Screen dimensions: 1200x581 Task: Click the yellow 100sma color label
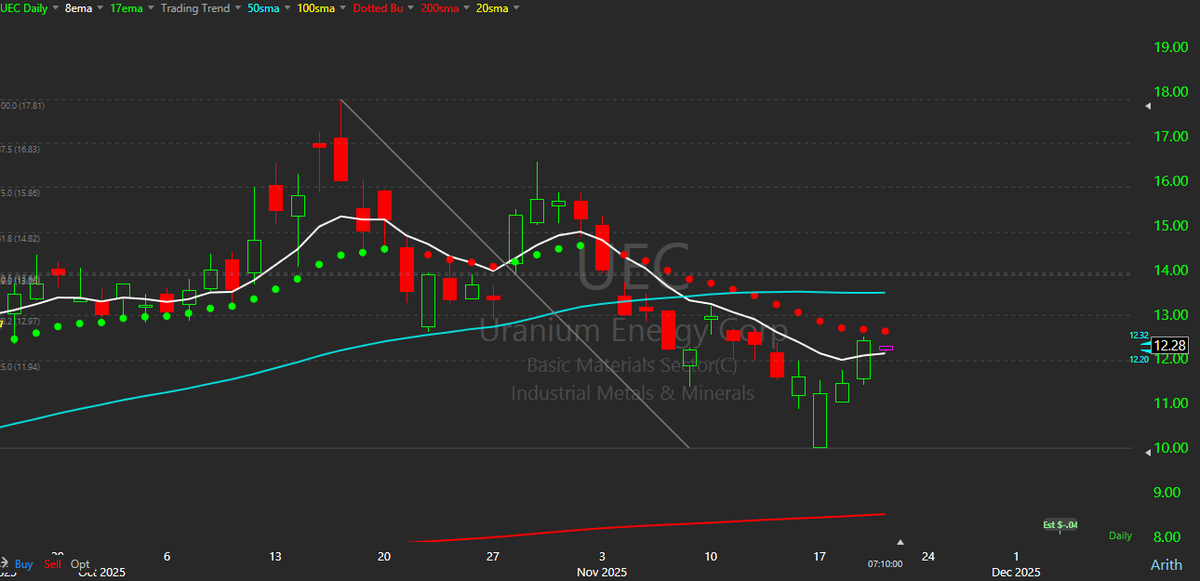(318, 8)
